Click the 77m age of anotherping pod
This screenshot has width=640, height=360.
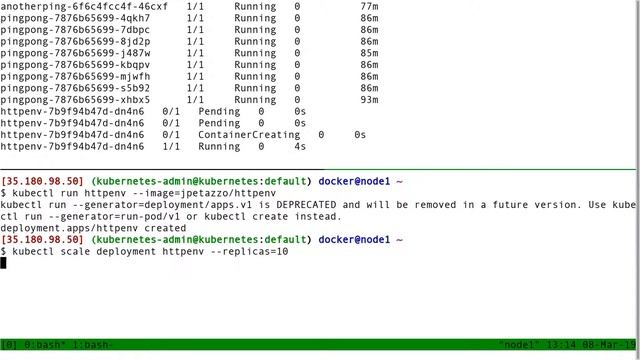coord(369,7)
